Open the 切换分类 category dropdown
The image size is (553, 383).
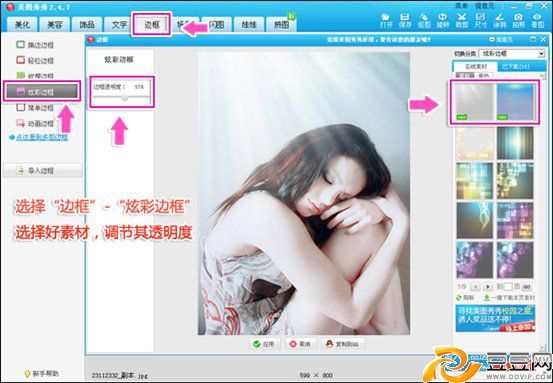(512, 54)
